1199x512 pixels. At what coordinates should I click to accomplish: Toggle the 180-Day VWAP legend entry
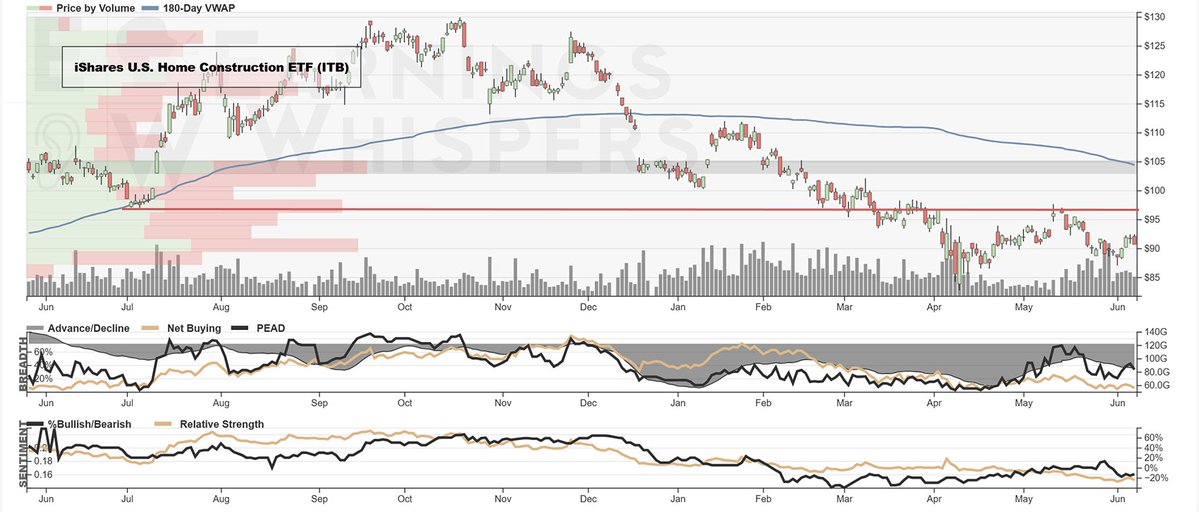pyautogui.click(x=186, y=8)
